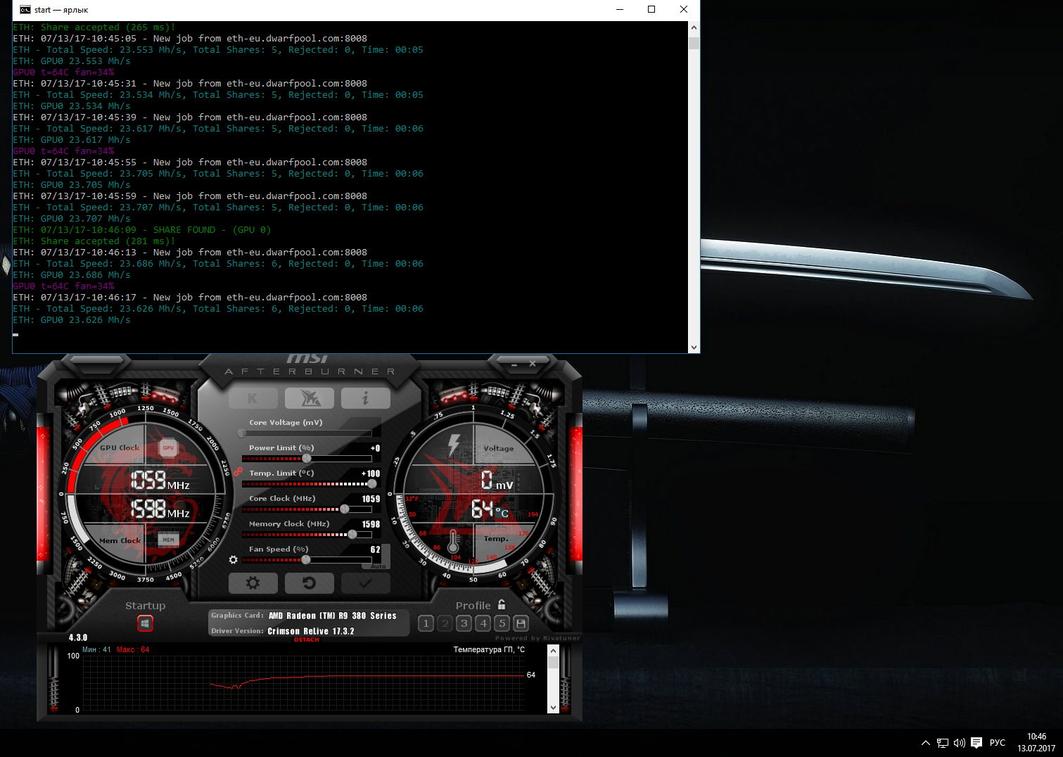Image resolution: width=1063 pixels, height=757 pixels.
Task: Save profile using the floppy disk icon
Action: click(x=521, y=623)
